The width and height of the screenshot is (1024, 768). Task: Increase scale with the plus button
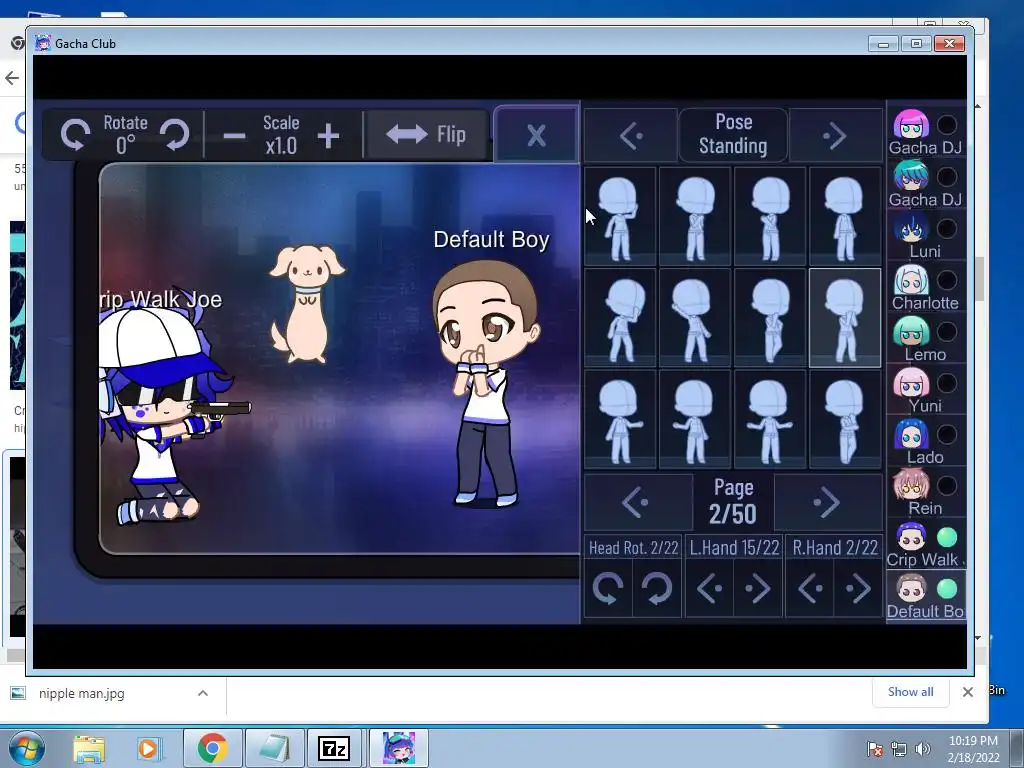click(328, 136)
